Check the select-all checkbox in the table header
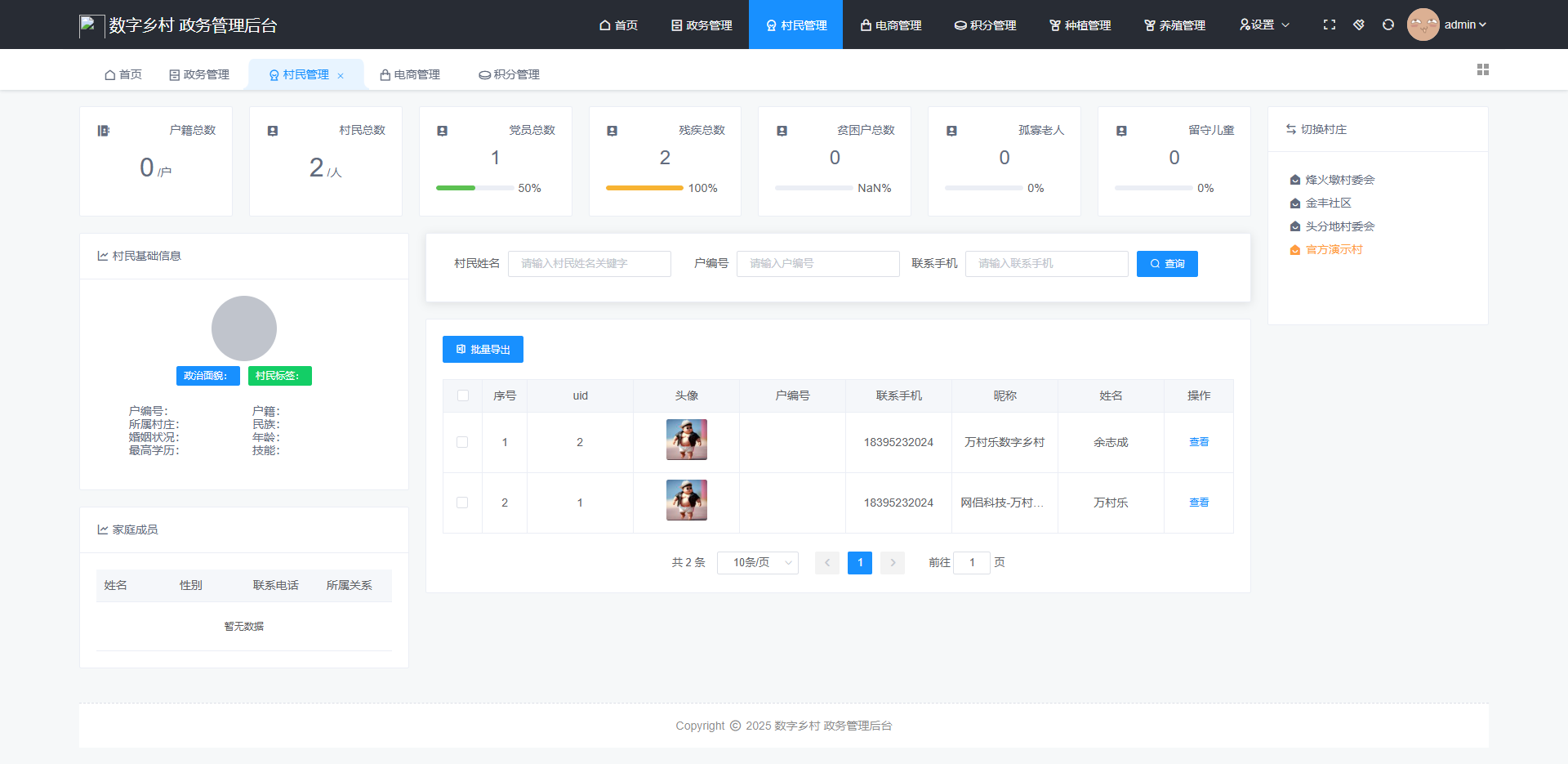Screen dimensions: 1568x764 (462, 395)
